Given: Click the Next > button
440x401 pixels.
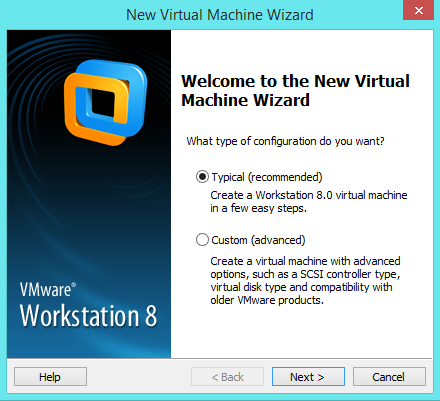Looking at the screenshot, I should [308, 377].
